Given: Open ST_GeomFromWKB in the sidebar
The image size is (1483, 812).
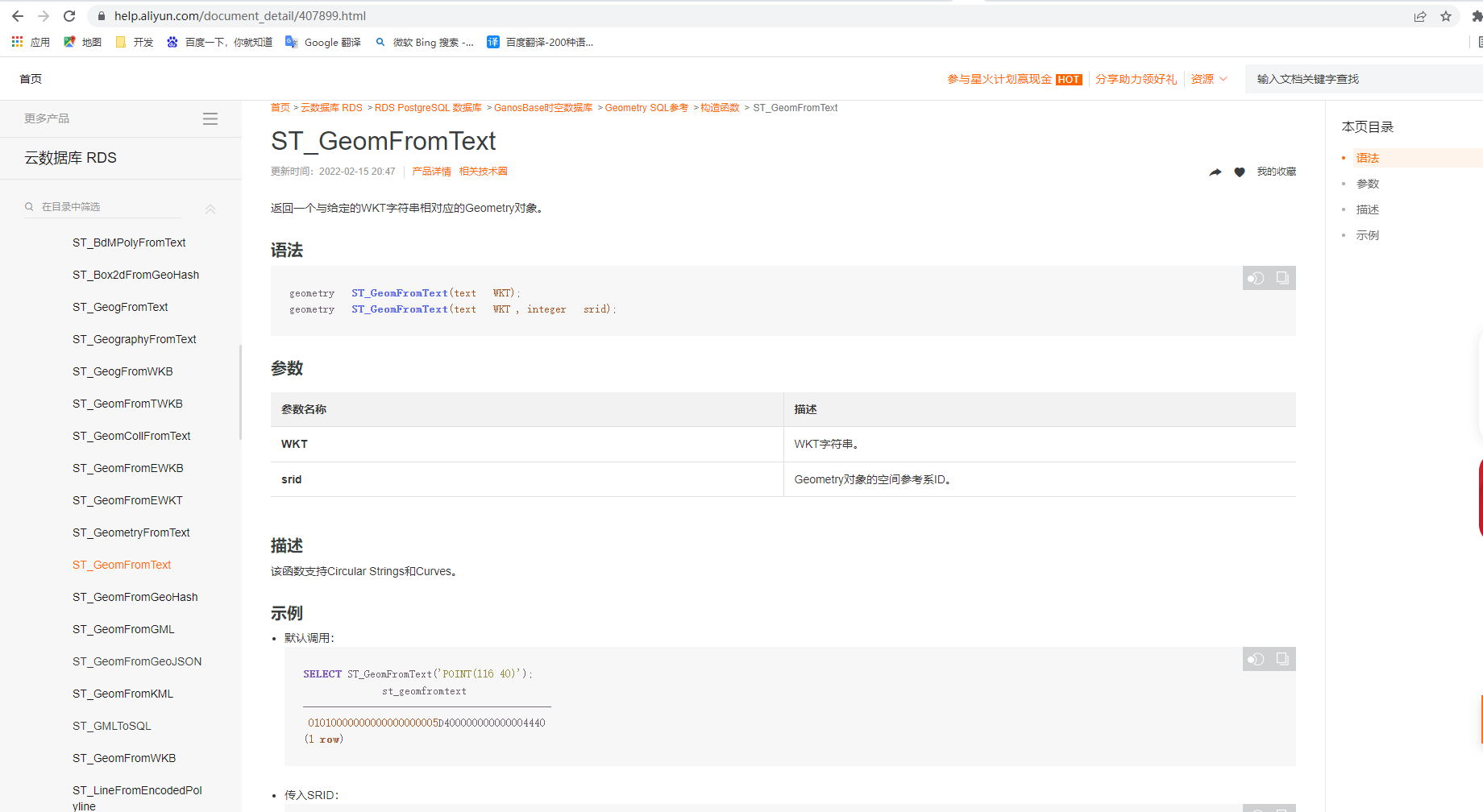Looking at the screenshot, I should click(x=124, y=758).
